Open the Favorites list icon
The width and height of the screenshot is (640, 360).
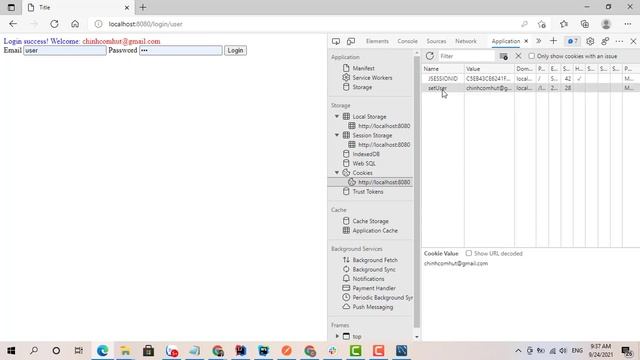tap(564, 24)
